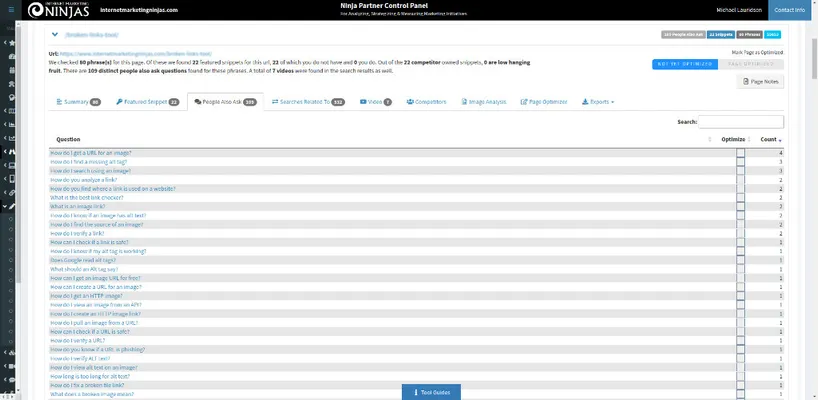Screen dimensions: 818x400
Task: Click the Internet Marketing Ninjas logo
Action: click(x=43, y=10)
